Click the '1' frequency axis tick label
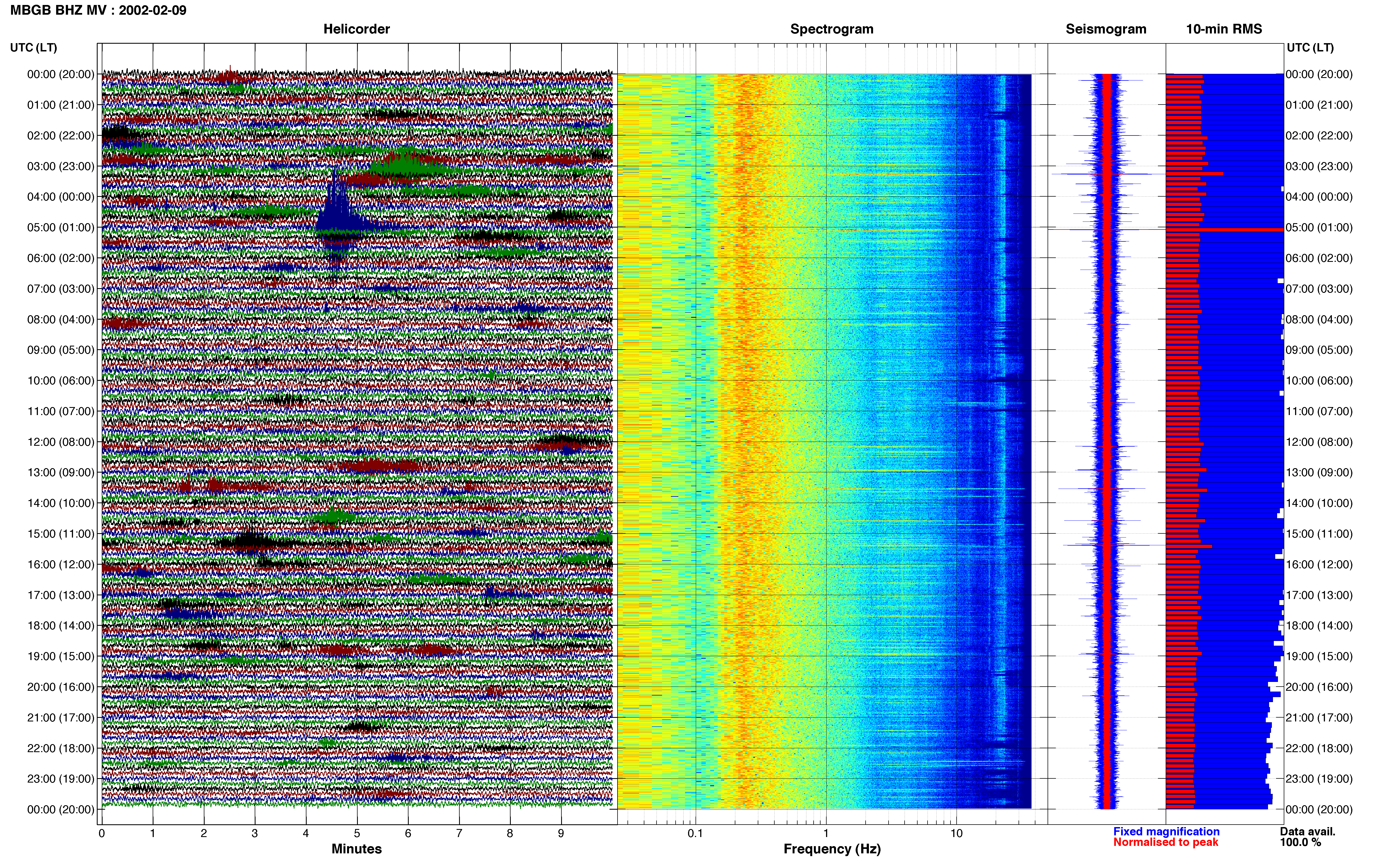 coord(826,833)
